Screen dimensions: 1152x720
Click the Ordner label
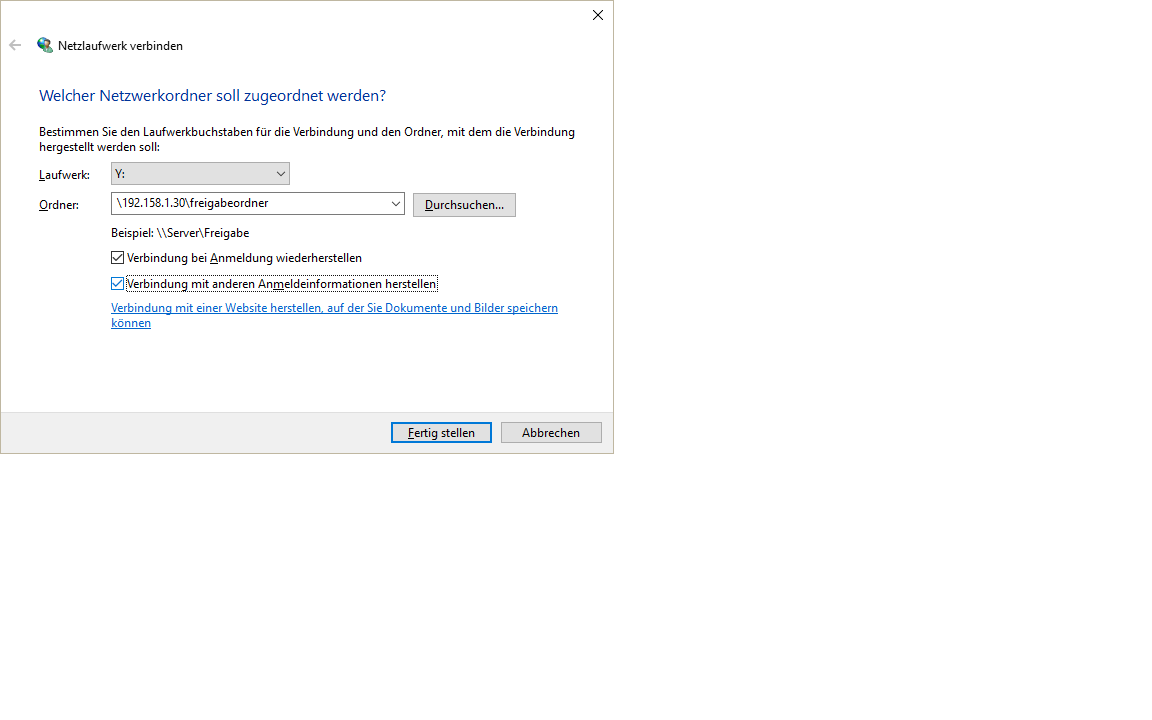(x=59, y=205)
